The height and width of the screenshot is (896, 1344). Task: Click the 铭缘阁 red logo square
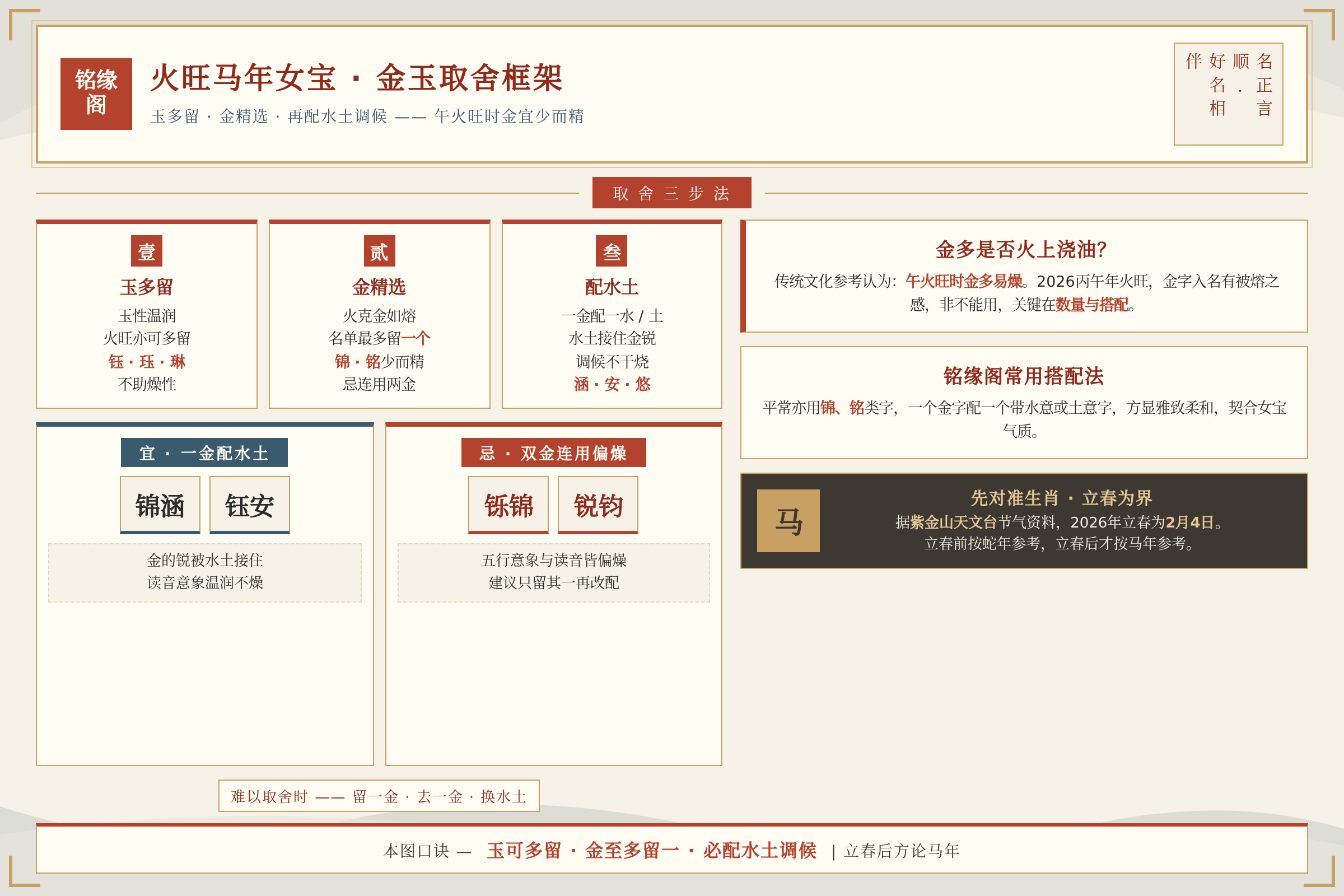[x=96, y=94]
